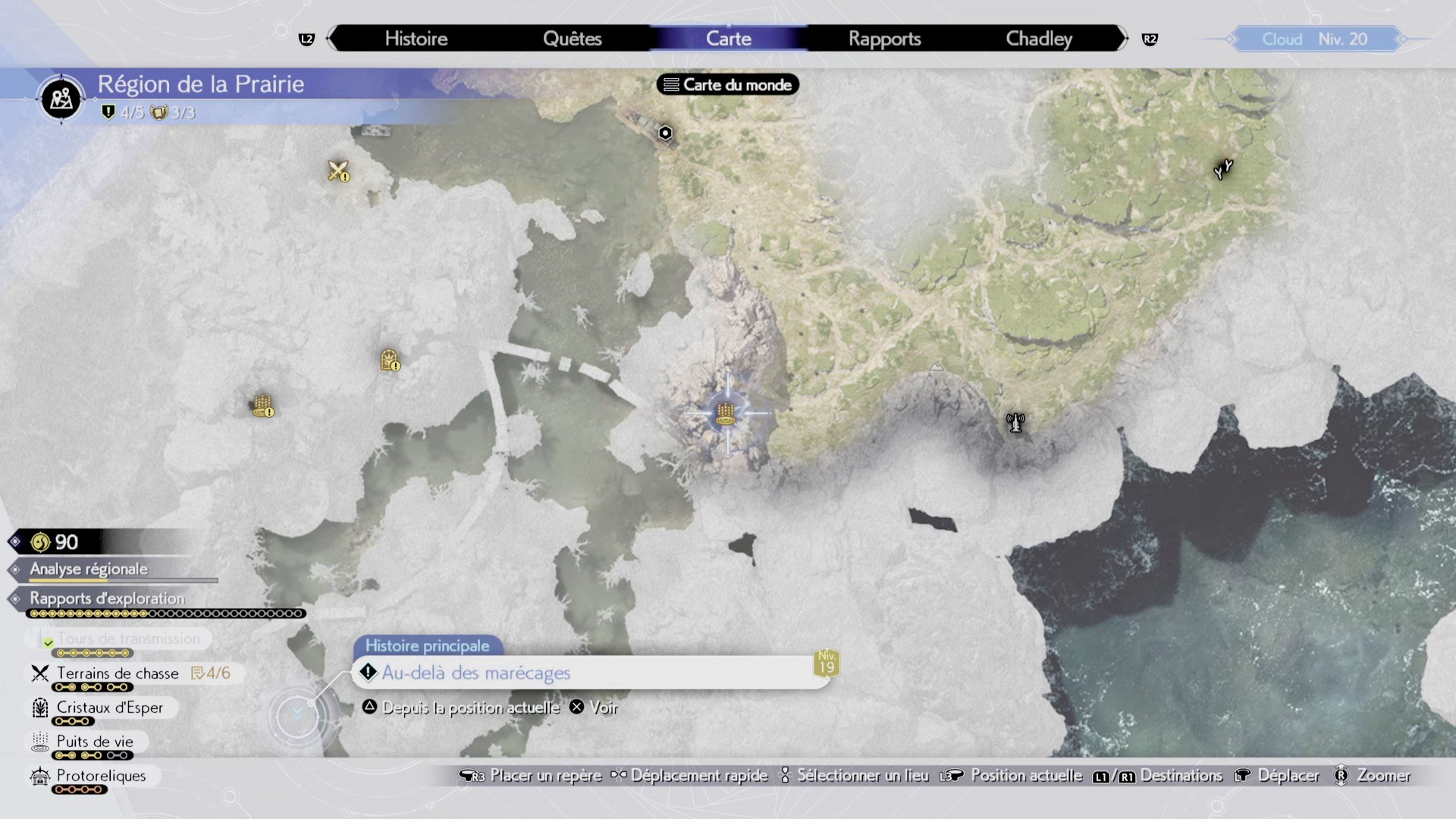Select the chocobo tracks icon top right
This screenshot has height=819, width=1456.
(x=1222, y=169)
